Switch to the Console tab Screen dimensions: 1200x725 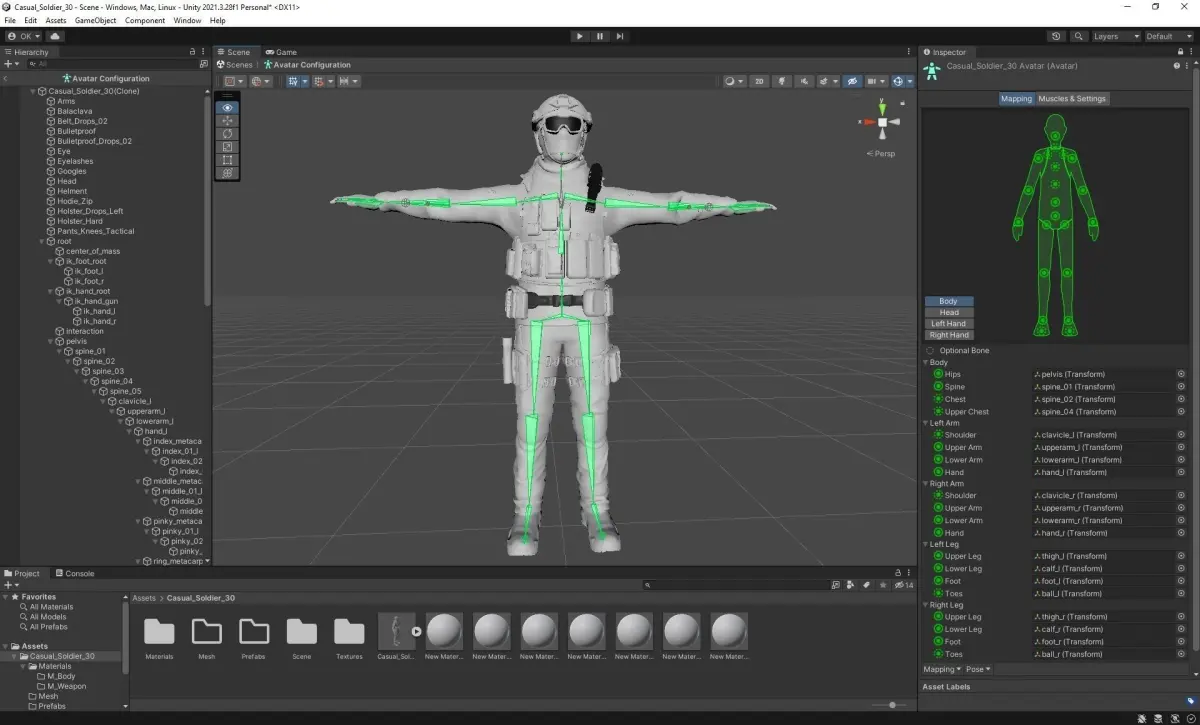74,574
